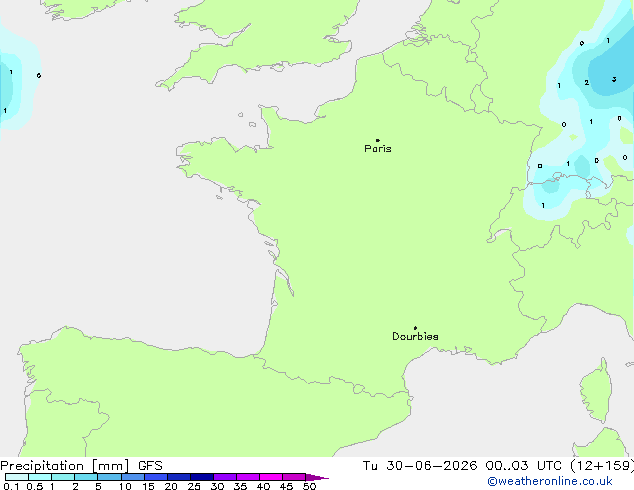Click the '2' precipitation value on the map
This screenshot has height=490, width=634.
587,82
